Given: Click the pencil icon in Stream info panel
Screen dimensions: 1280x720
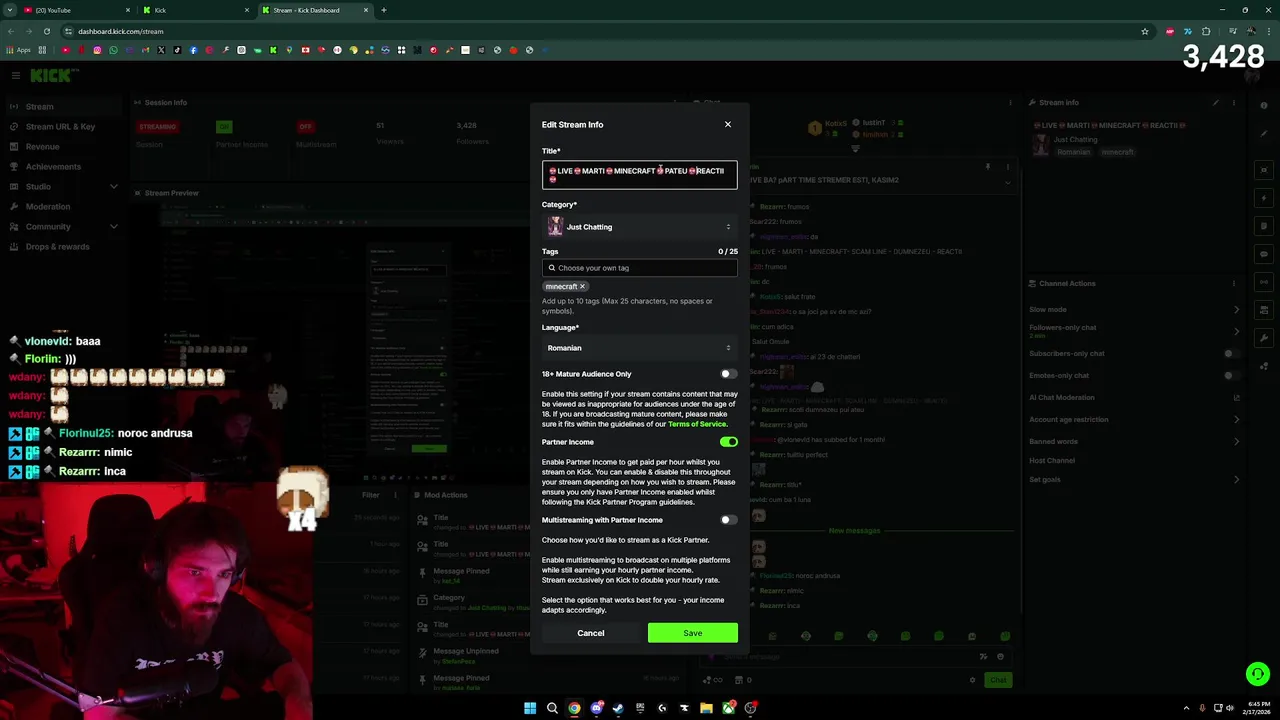Looking at the screenshot, I should coord(1216,102).
